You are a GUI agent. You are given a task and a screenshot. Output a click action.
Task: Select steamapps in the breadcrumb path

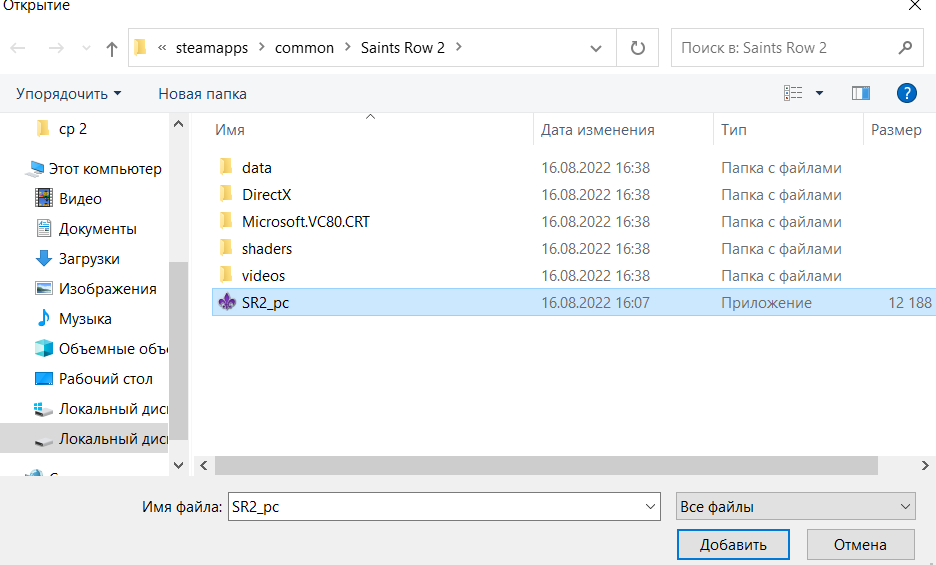pyautogui.click(x=211, y=48)
